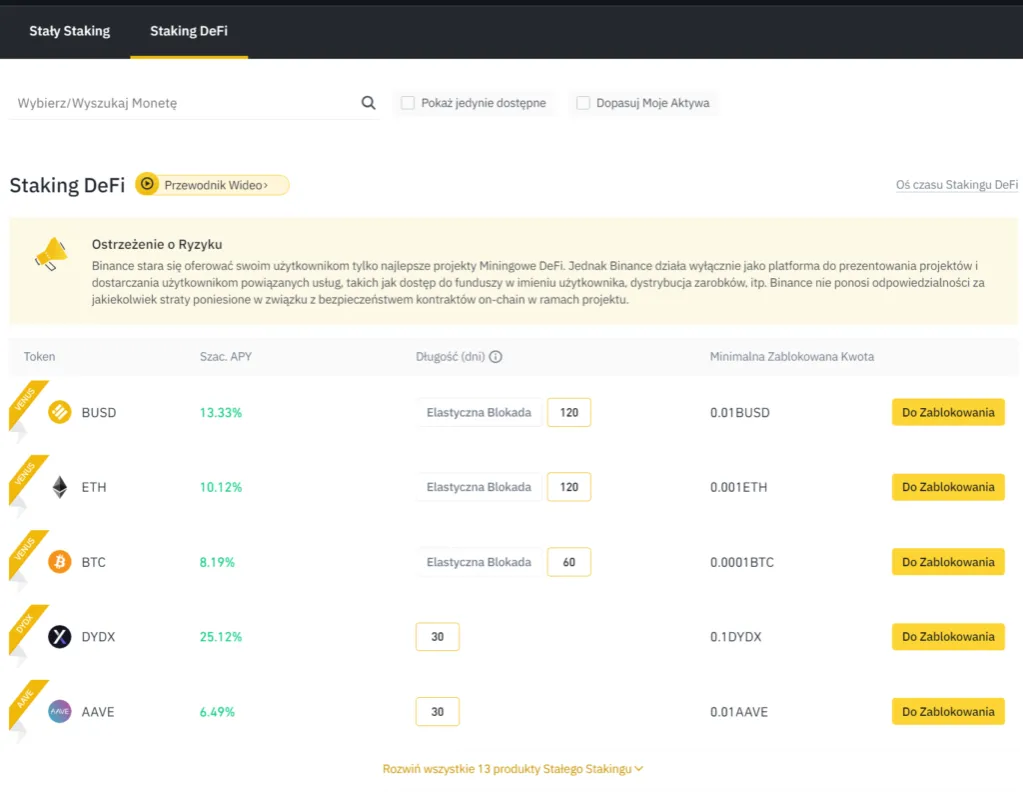This screenshot has height=794, width=1023.
Task: Click the 10.12% APY value
Action: (x=221, y=487)
